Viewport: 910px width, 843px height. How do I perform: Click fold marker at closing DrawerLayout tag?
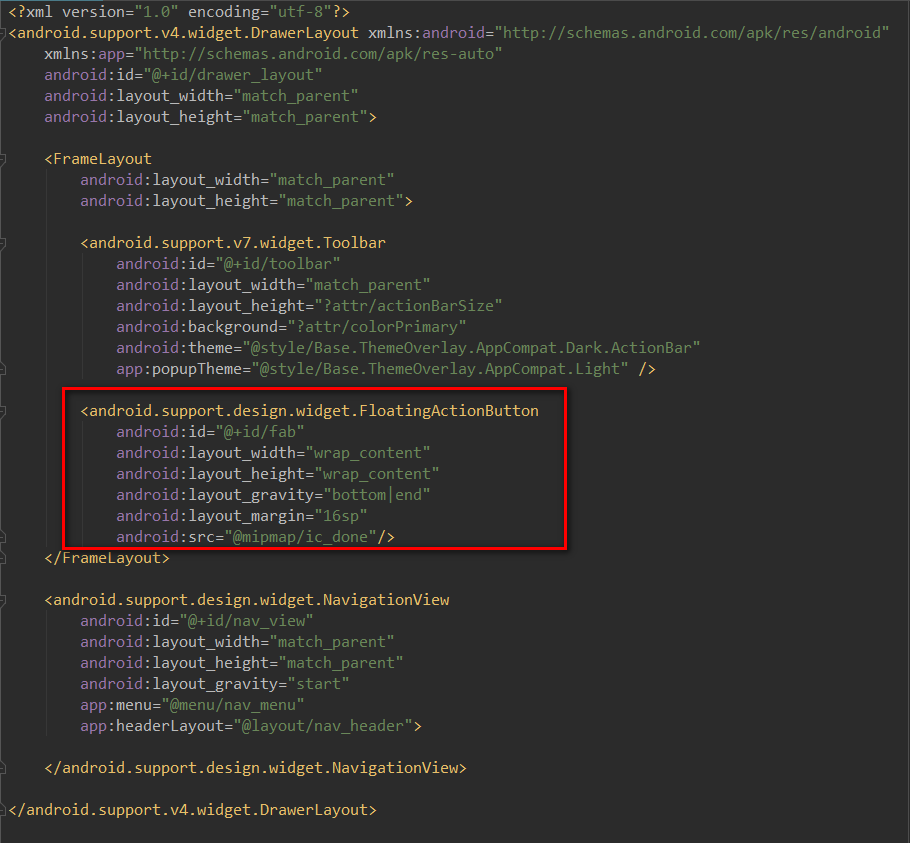3,810
